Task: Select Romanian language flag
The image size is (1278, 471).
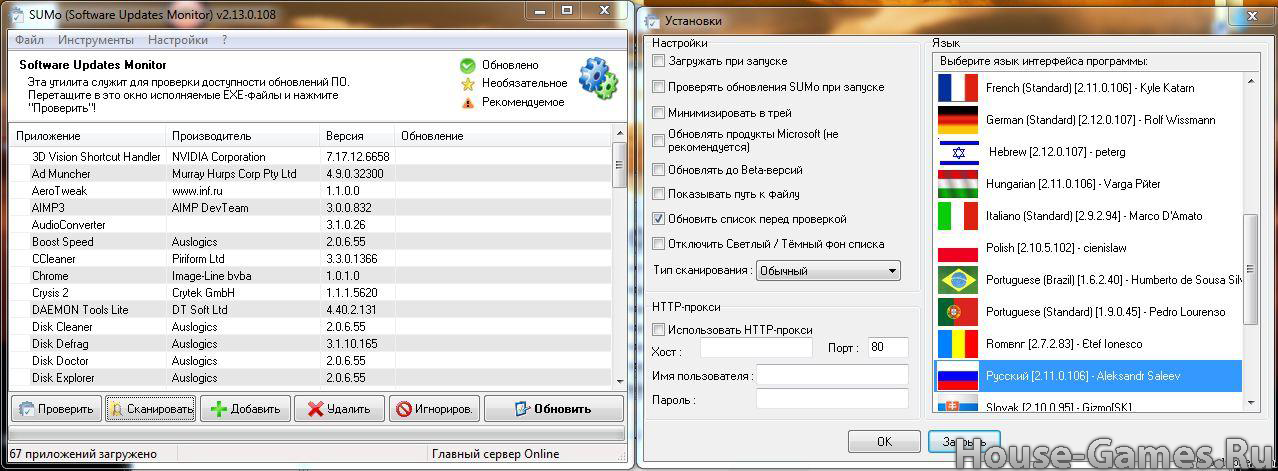Action: (x=958, y=344)
